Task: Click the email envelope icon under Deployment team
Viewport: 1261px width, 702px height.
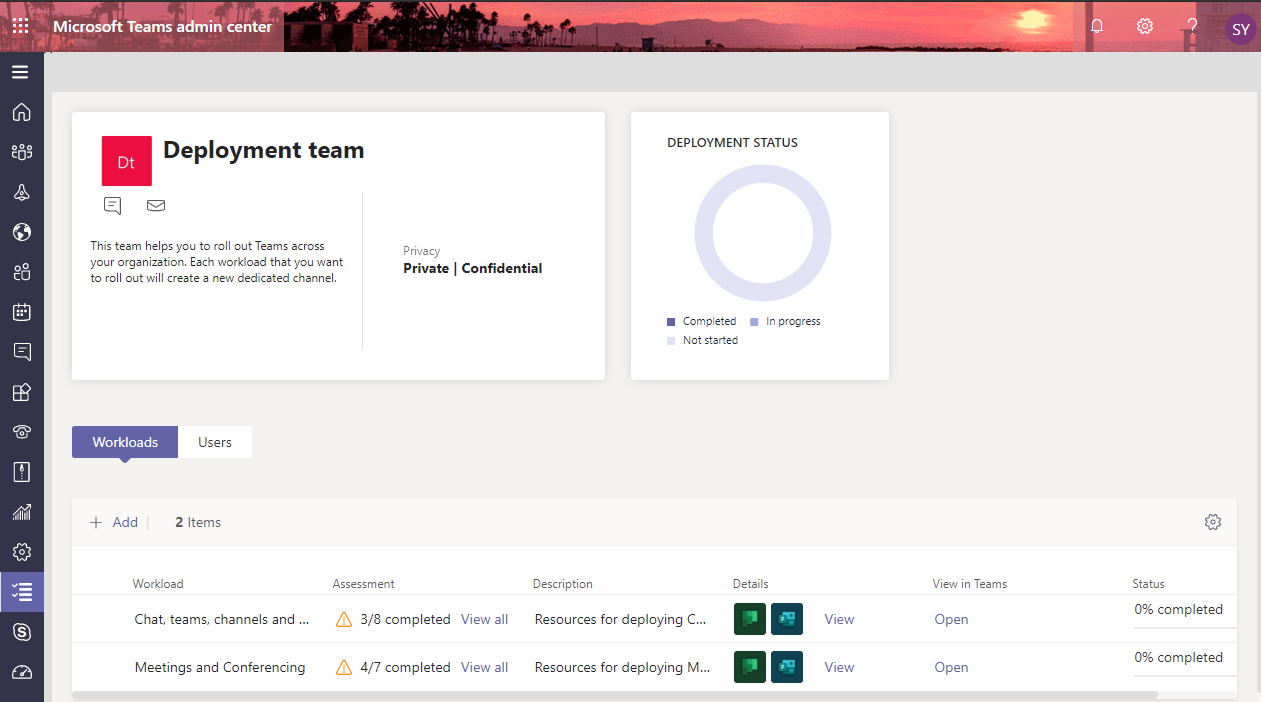Action: point(156,206)
